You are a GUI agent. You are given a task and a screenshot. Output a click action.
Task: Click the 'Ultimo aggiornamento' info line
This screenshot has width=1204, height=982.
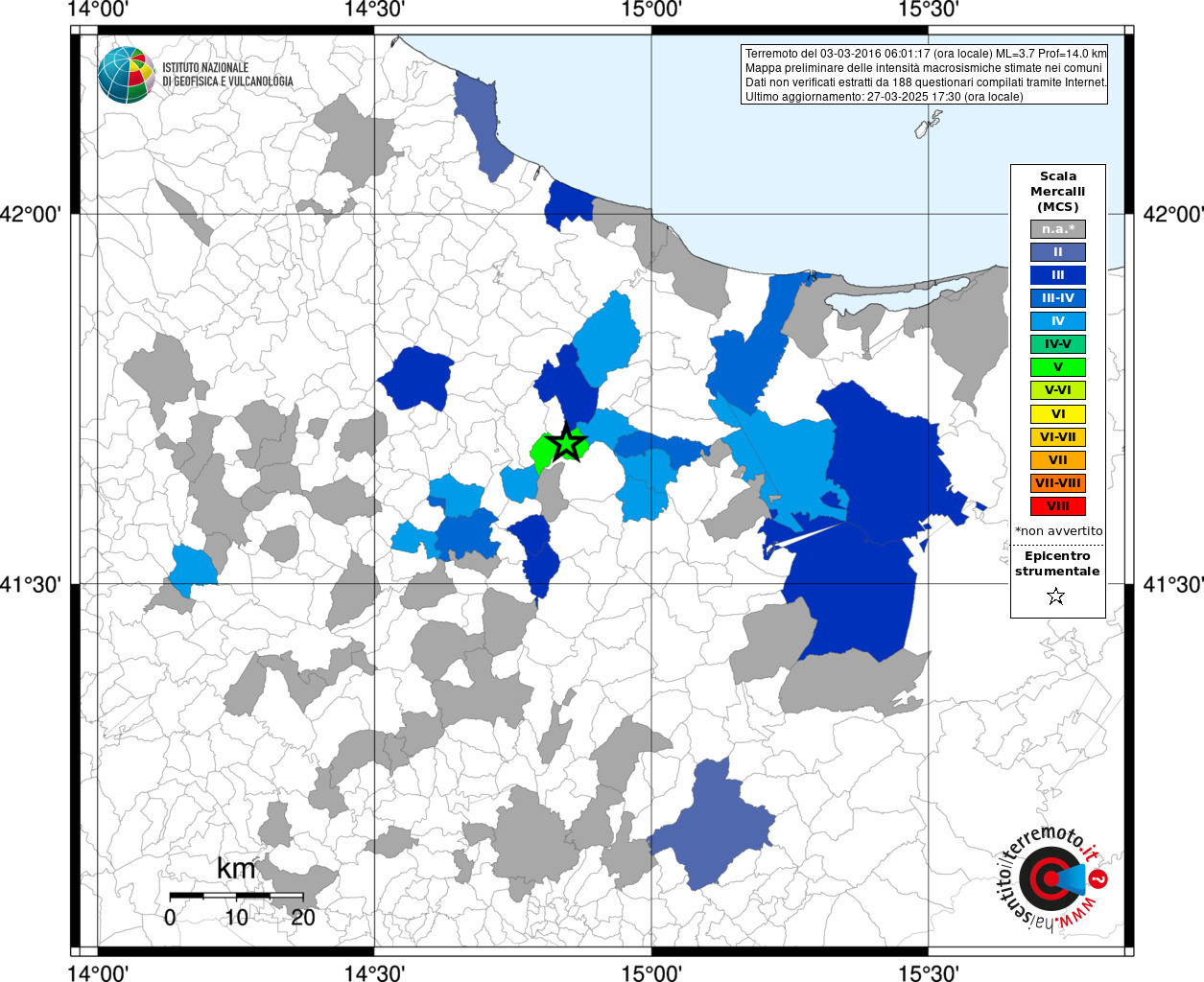tap(885, 97)
